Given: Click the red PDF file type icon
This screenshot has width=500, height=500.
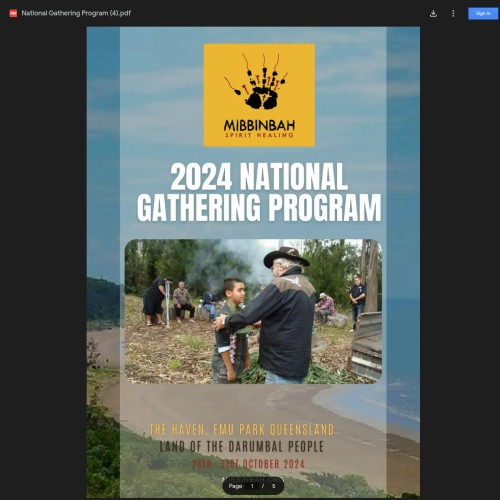Looking at the screenshot, I should coord(13,13).
